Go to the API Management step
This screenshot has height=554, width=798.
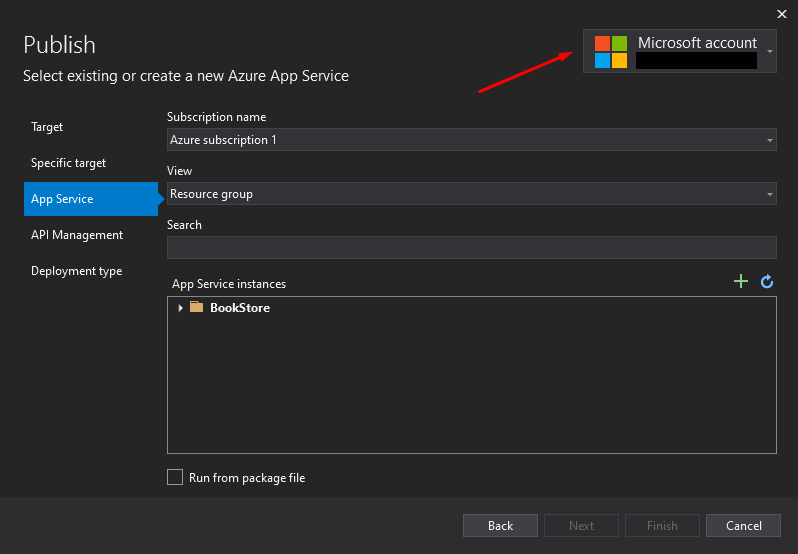click(77, 235)
